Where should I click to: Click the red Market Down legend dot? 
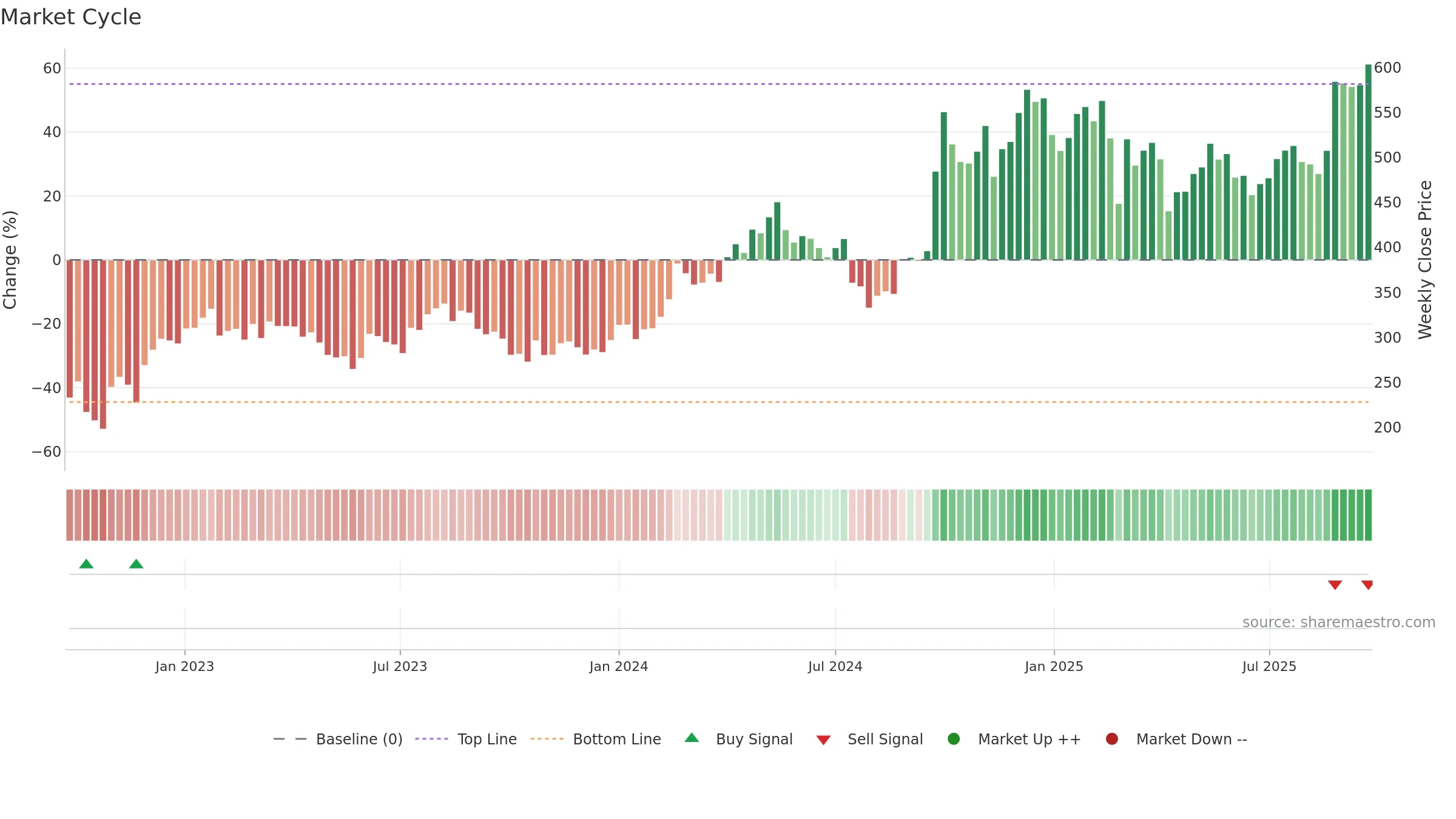(1112, 739)
